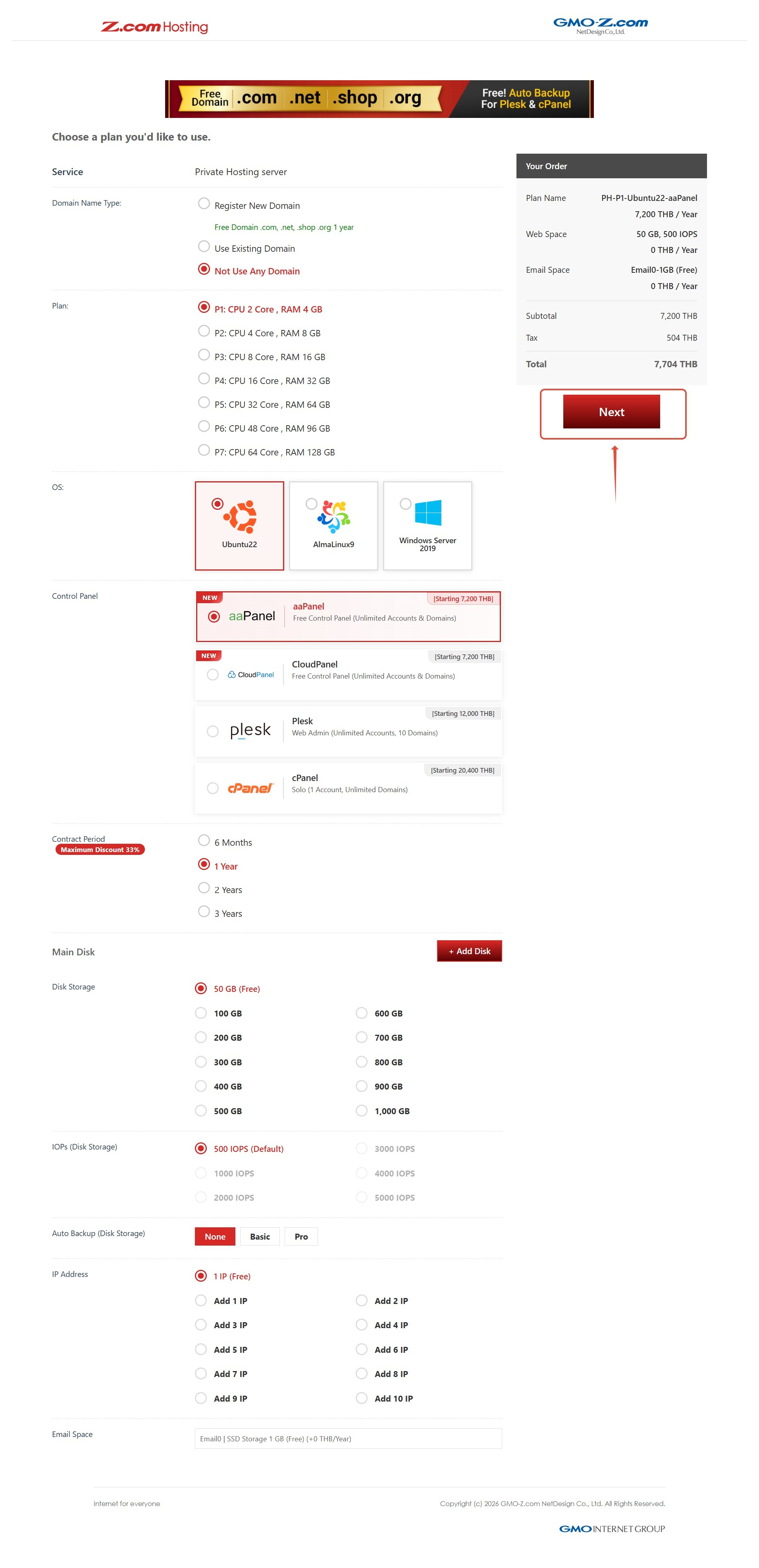The height and width of the screenshot is (1568, 759).
Task: Choose plan P1 CPU 2 Core
Action: click(204, 307)
